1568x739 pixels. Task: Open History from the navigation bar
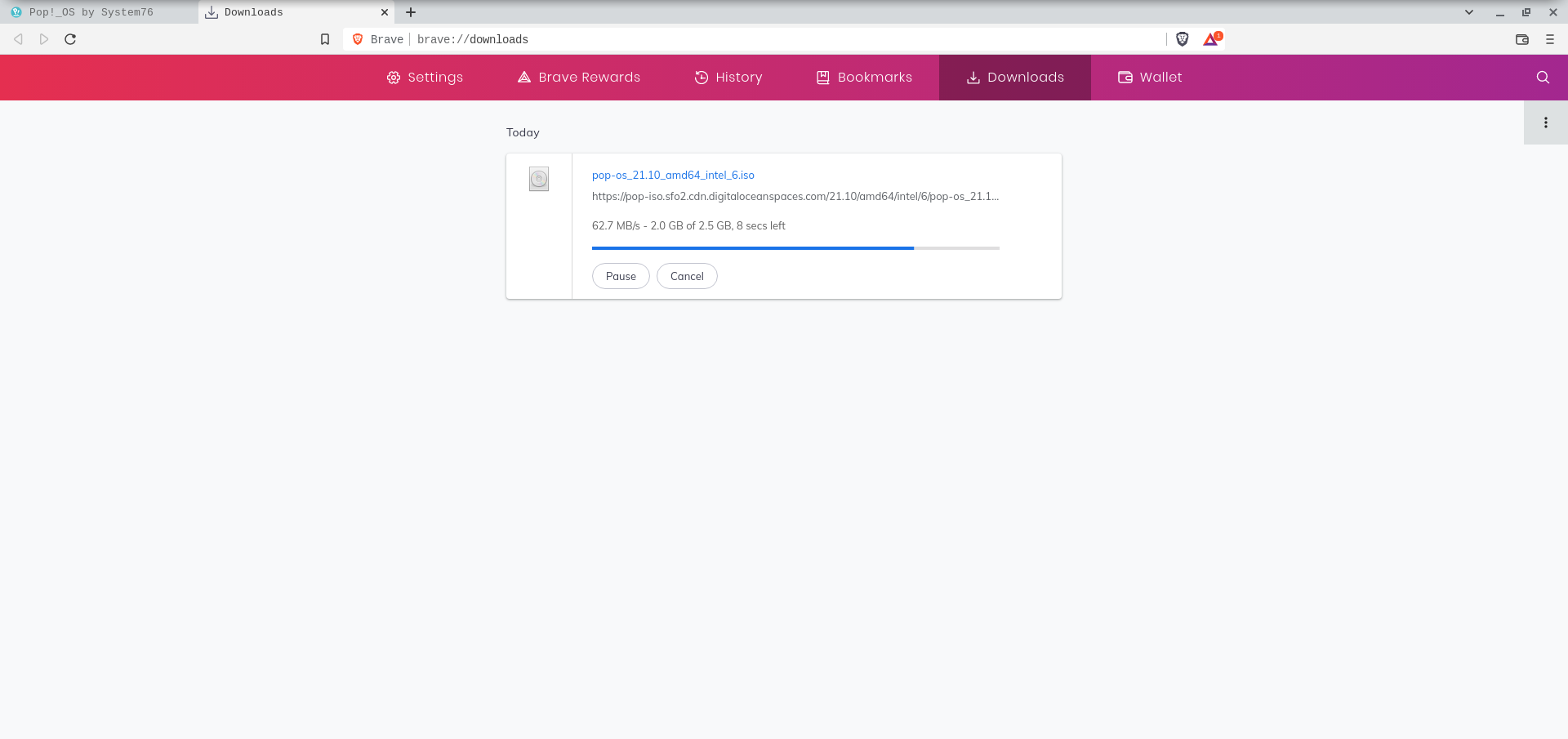[x=728, y=78]
